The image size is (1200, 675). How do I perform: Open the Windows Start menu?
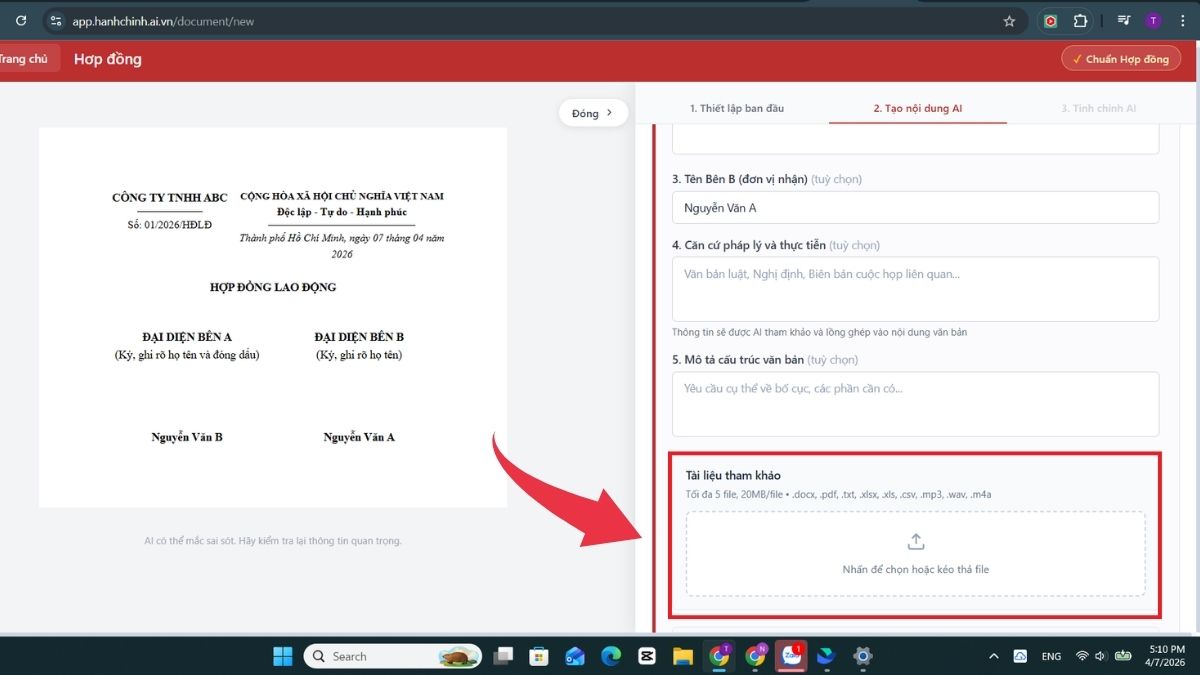(283, 656)
